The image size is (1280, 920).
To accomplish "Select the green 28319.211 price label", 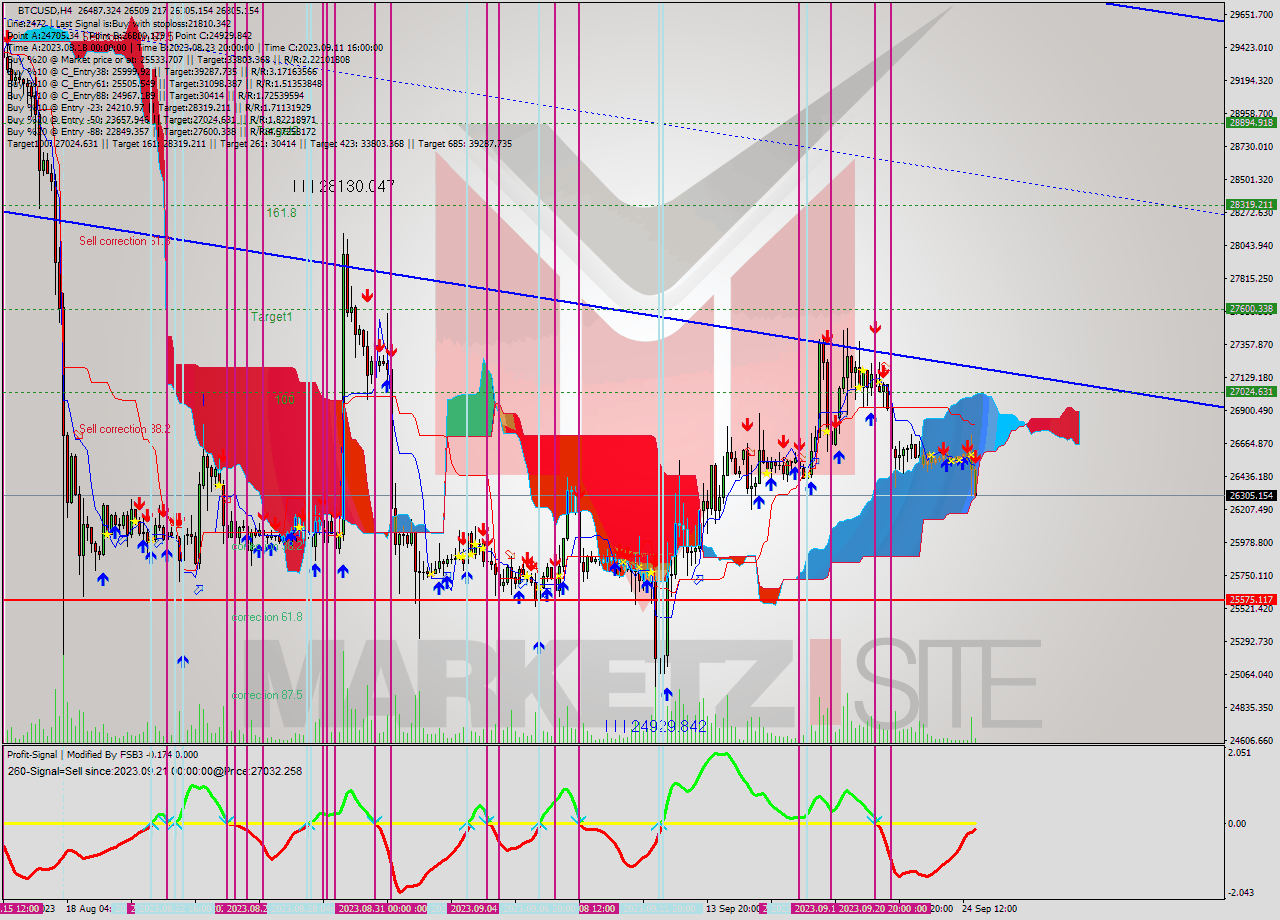I will point(1250,205).
